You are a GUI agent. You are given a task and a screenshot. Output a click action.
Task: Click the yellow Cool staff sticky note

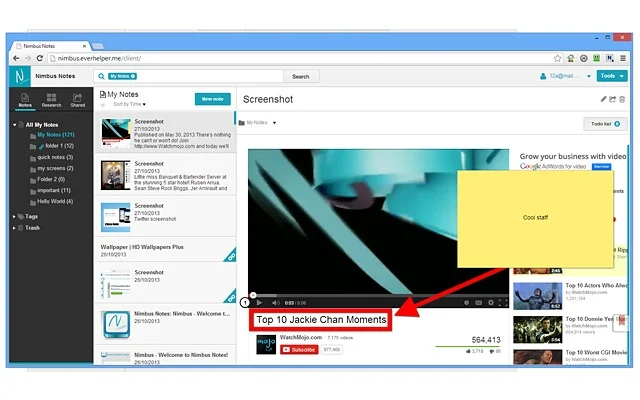click(x=535, y=219)
